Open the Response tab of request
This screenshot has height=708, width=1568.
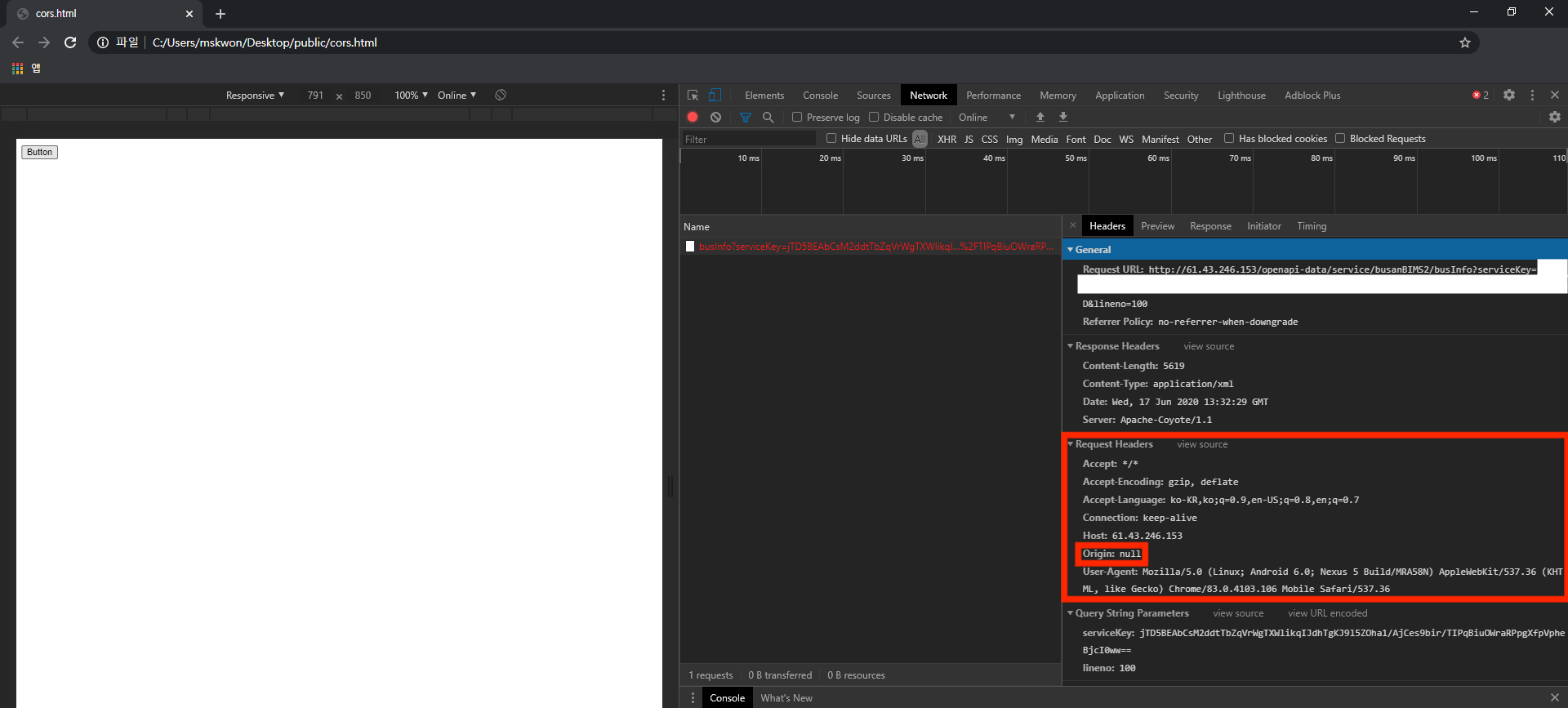[x=1210, y=226]
